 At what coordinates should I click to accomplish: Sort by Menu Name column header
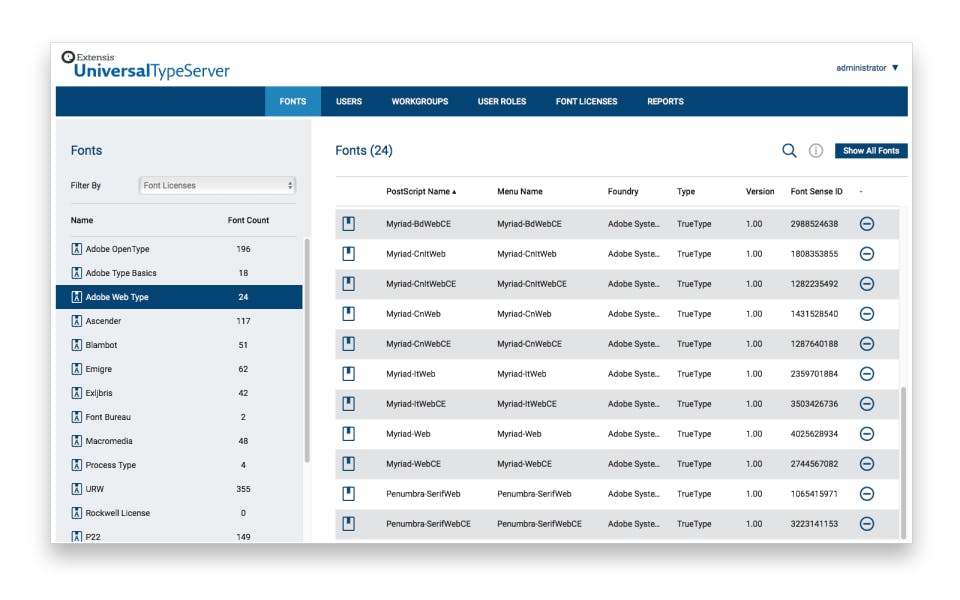[x=520, y=192]
